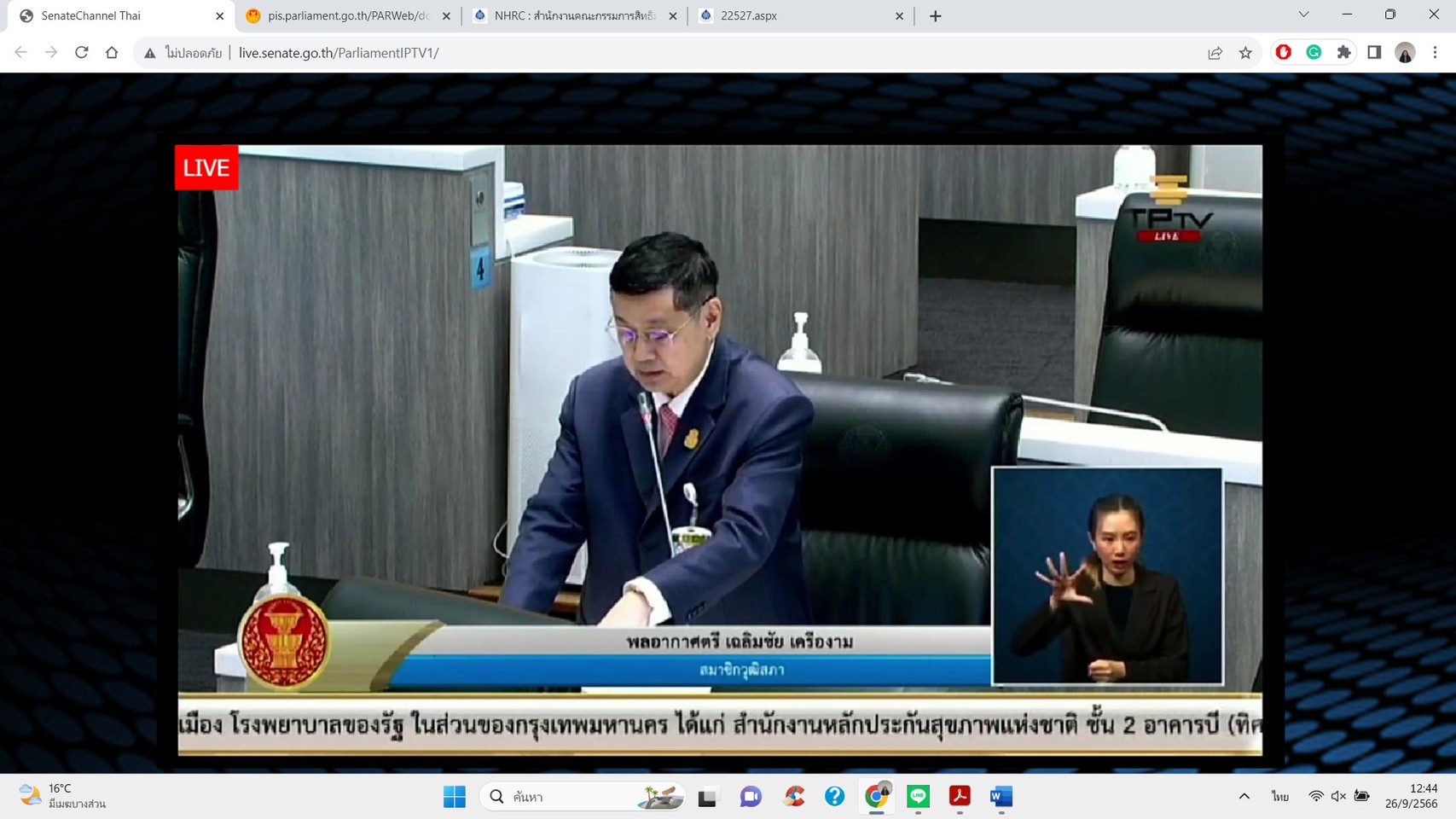Switch to the NHRC tab
This screenshot has height=819, width=1456.
574,15
